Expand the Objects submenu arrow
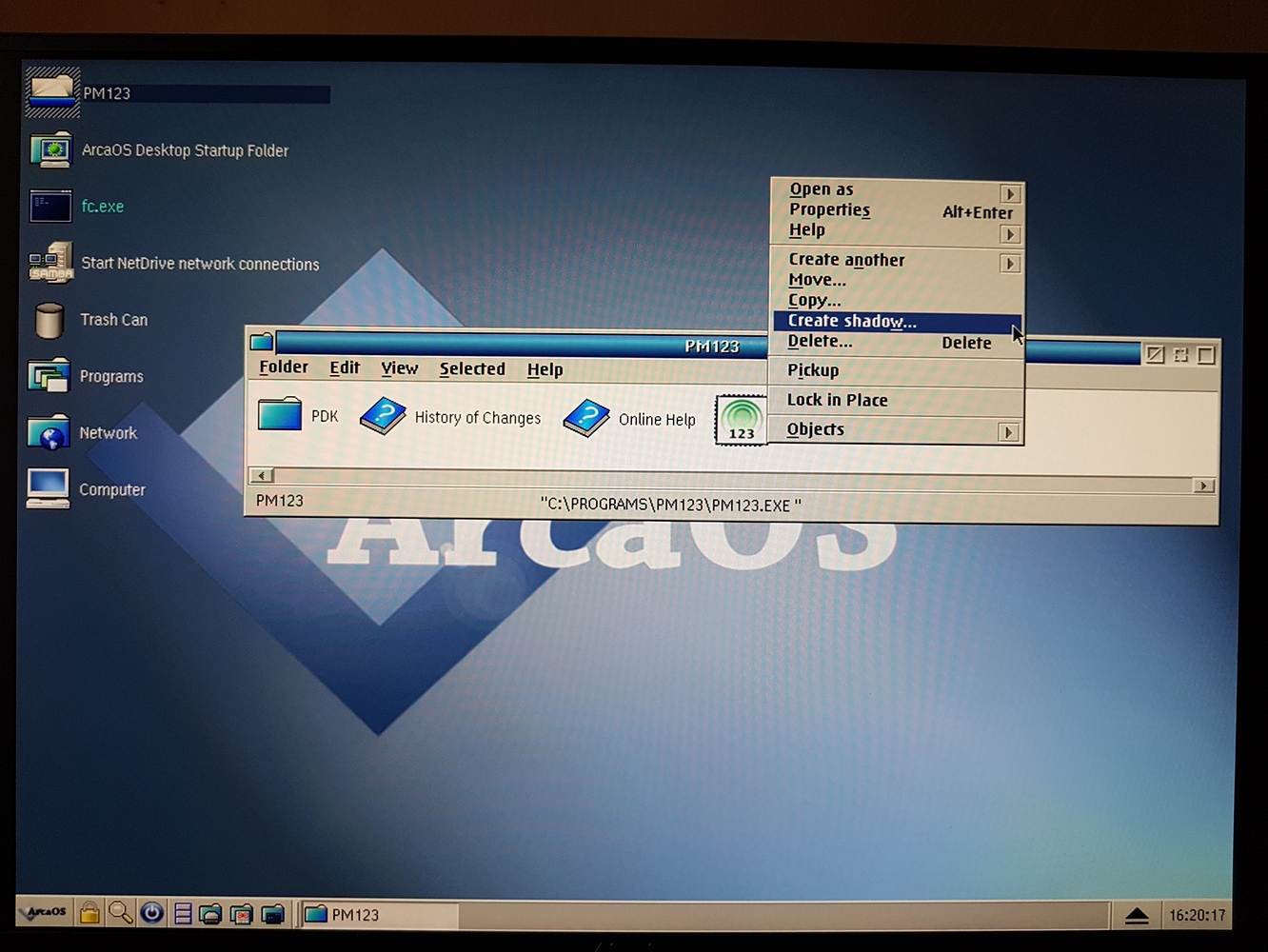This screenshot has width=1268, height=952. [1009, 432]
